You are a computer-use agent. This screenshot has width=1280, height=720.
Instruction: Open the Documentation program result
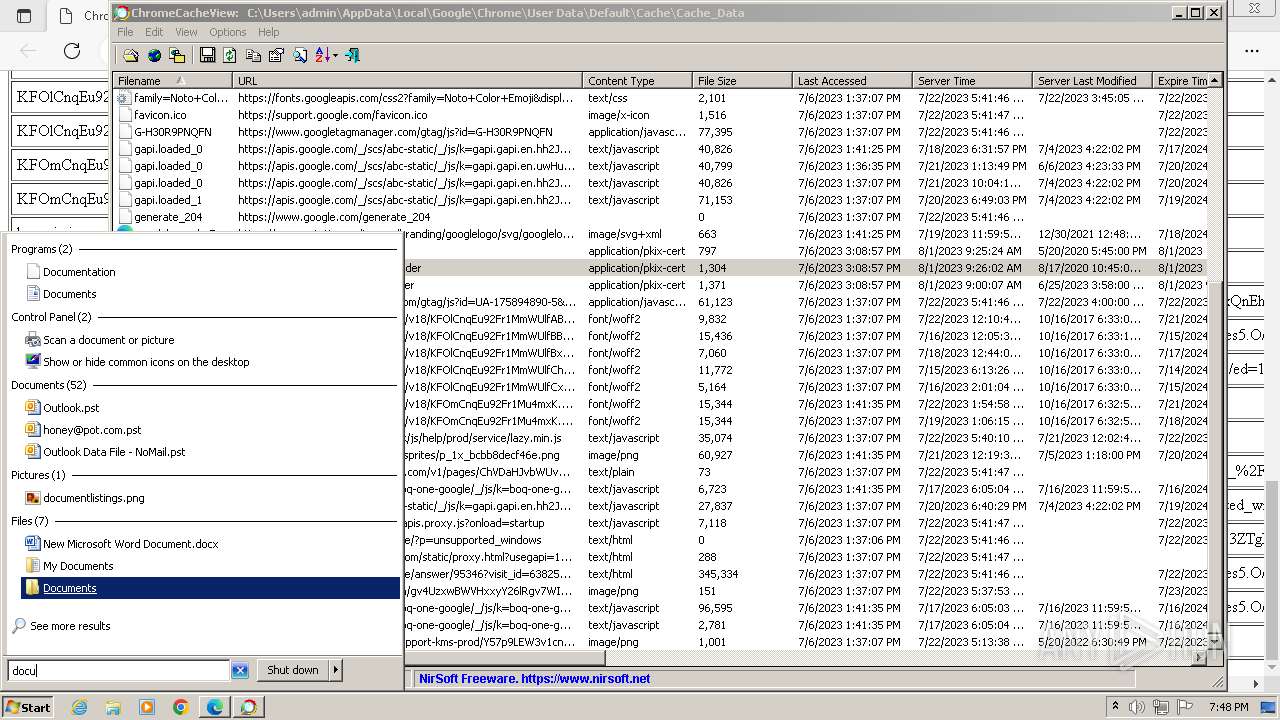(x=79, y=272)
